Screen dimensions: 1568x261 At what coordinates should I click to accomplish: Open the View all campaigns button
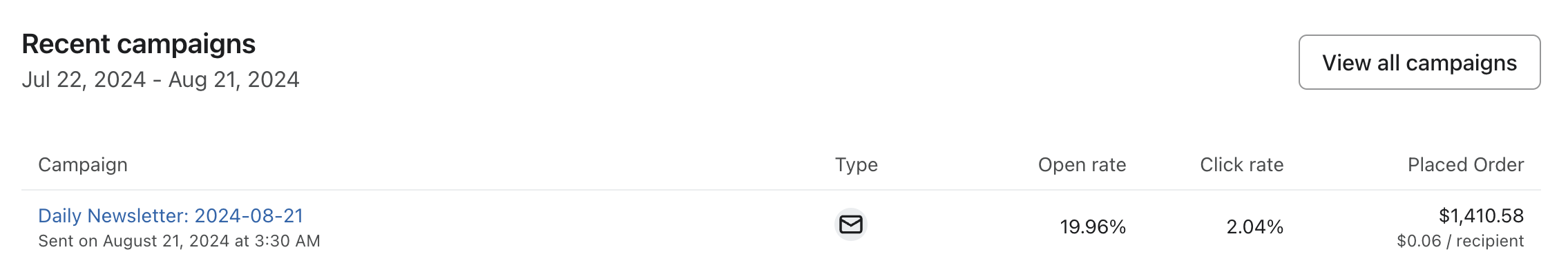[1419, 62]
